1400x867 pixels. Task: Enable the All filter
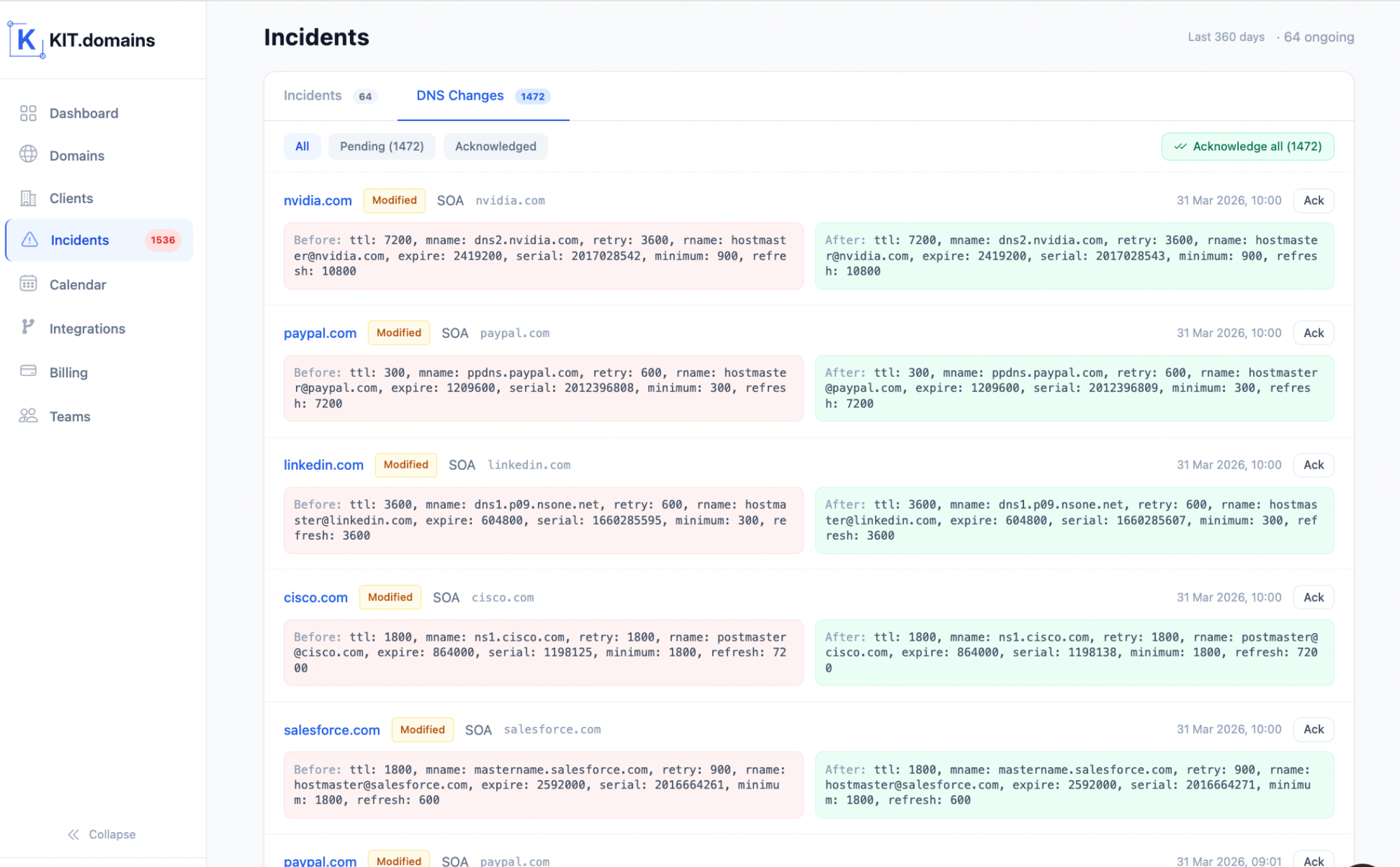[302, 146]
